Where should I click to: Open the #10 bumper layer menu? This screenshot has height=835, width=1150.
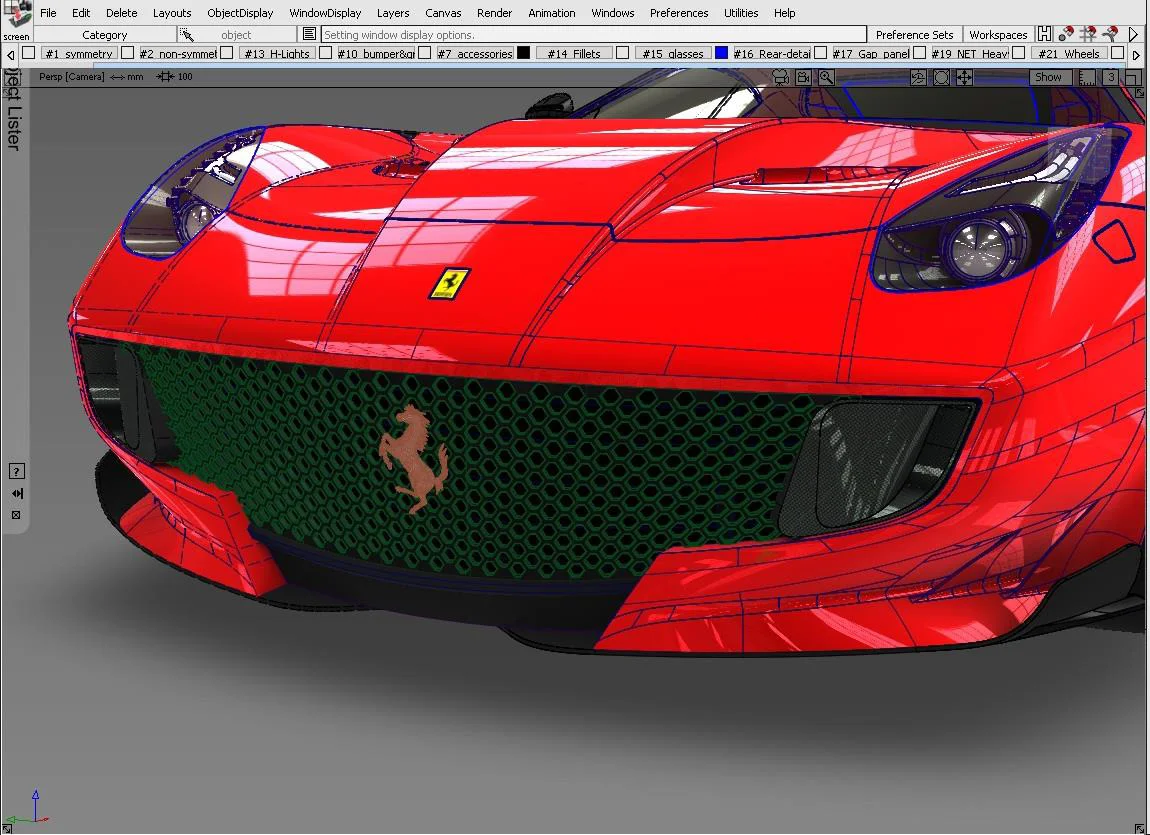tap(376, 54)
